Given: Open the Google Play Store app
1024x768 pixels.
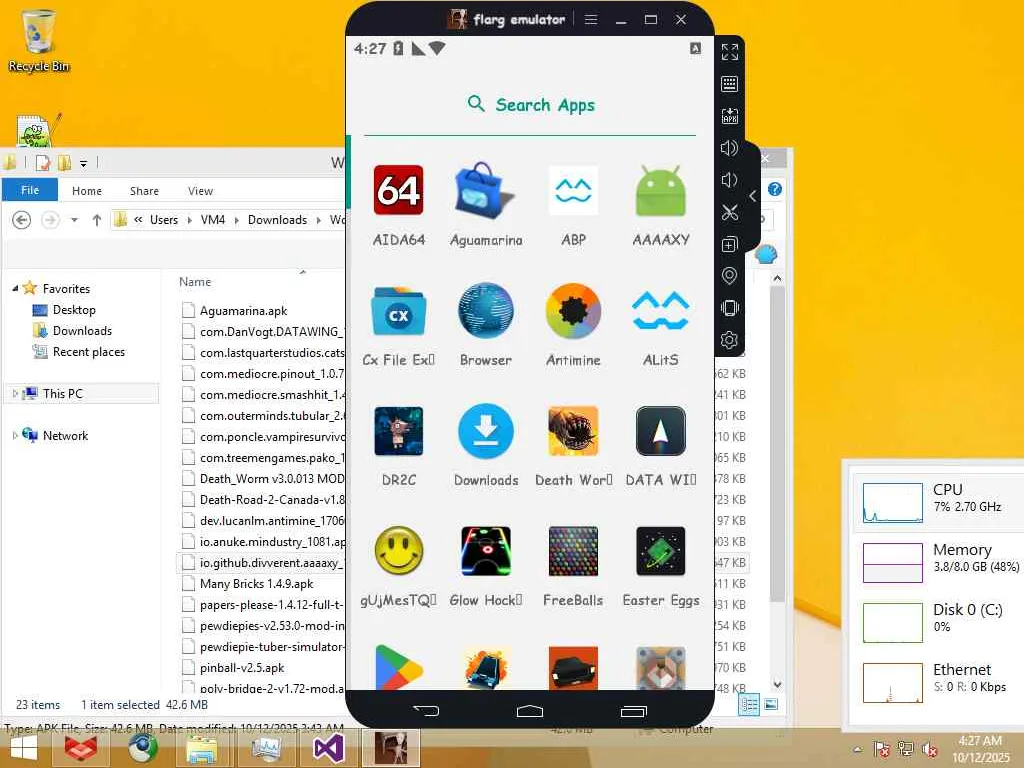Looking at the screenshot, I should [398, 667].
